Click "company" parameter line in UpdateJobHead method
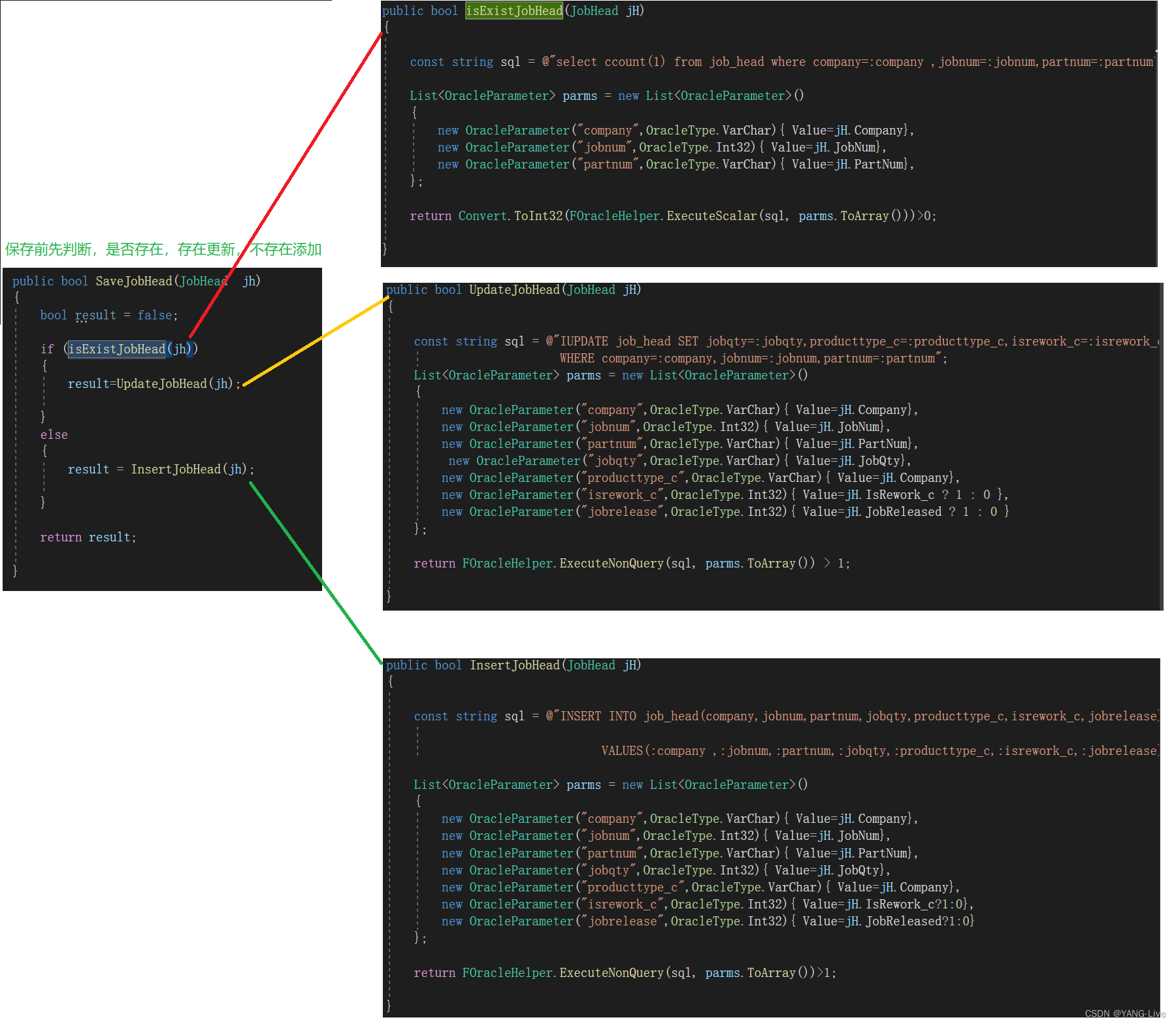Screen dimensions: 1176x1024 tap(679, 410)
